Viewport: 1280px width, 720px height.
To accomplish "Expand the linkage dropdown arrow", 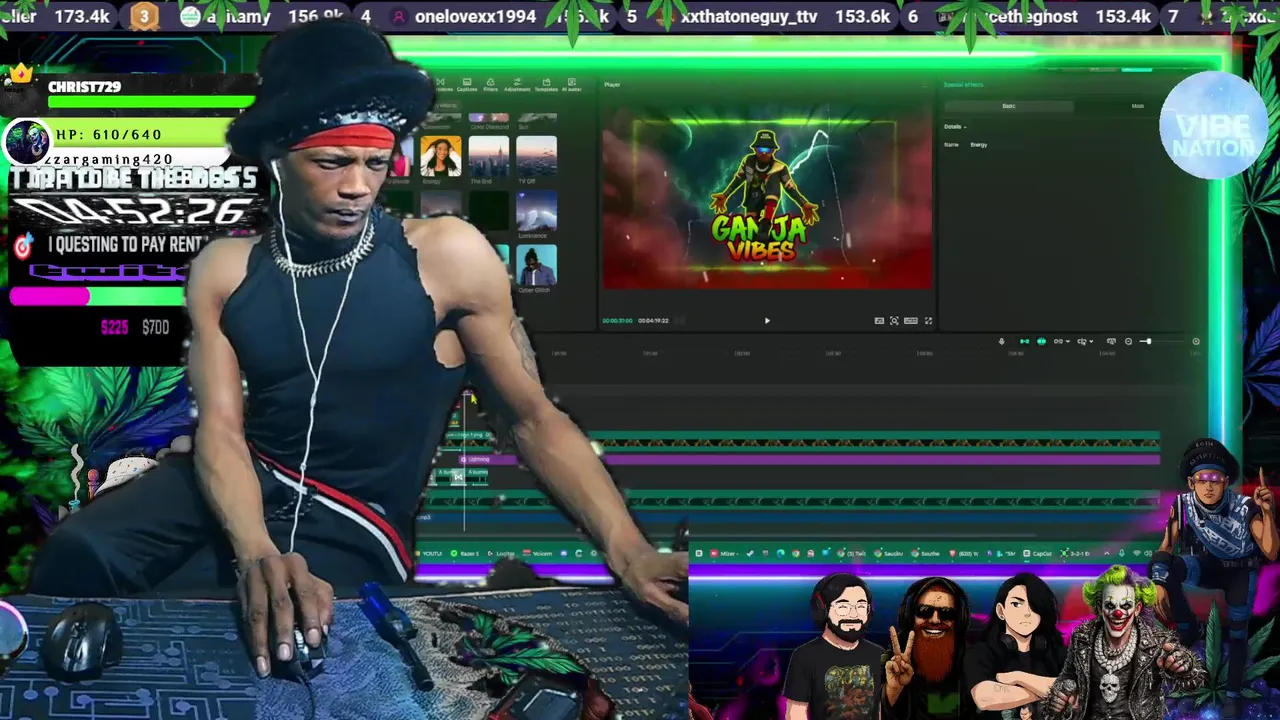I will (1068, 341).
